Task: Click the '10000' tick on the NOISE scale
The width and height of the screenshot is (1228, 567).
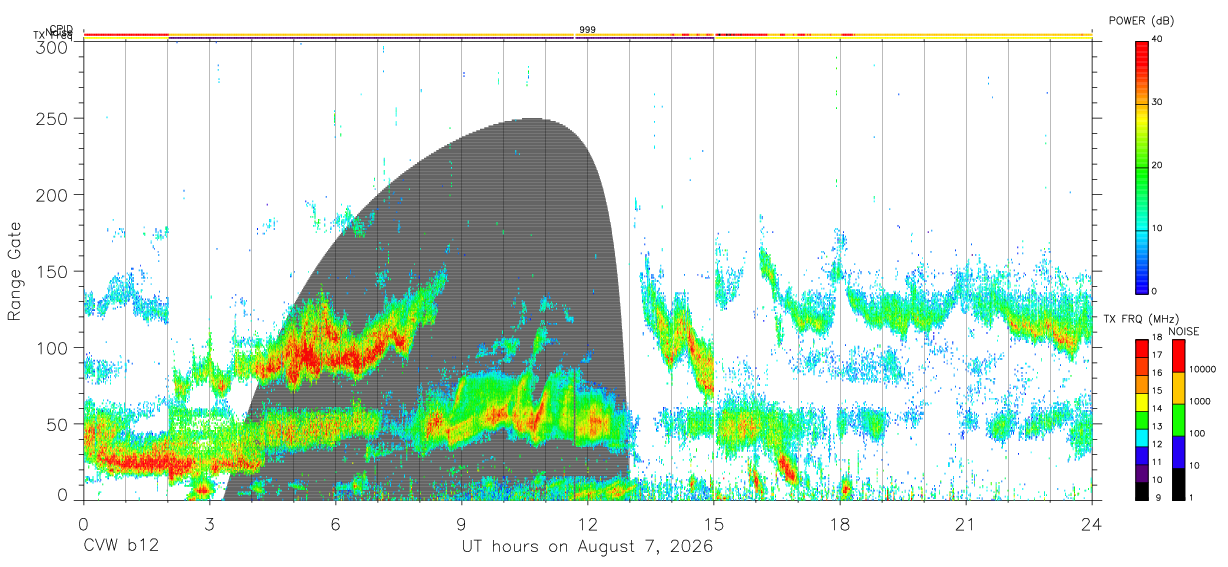Action: (1202, 369)
